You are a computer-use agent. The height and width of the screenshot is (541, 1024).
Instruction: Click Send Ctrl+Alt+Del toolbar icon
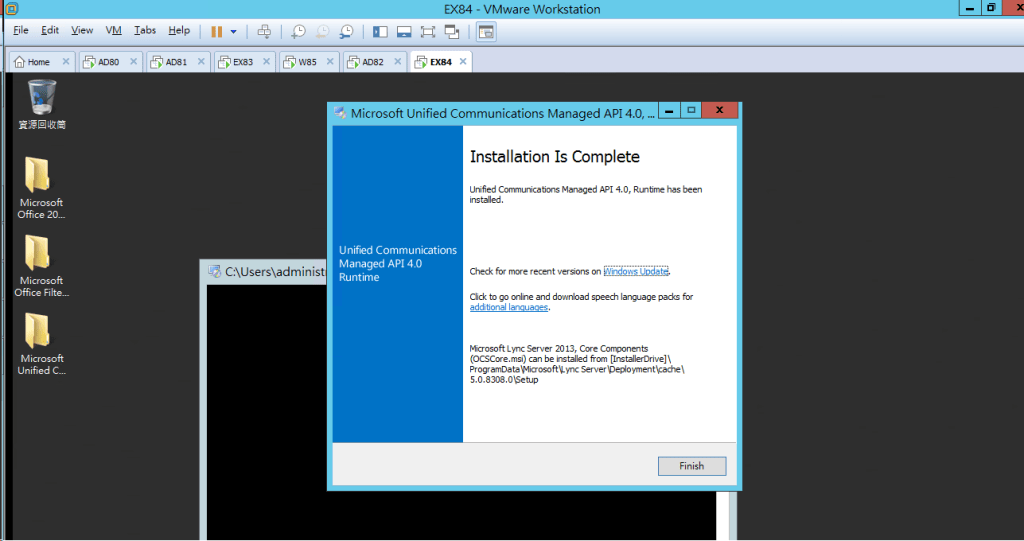264,31
